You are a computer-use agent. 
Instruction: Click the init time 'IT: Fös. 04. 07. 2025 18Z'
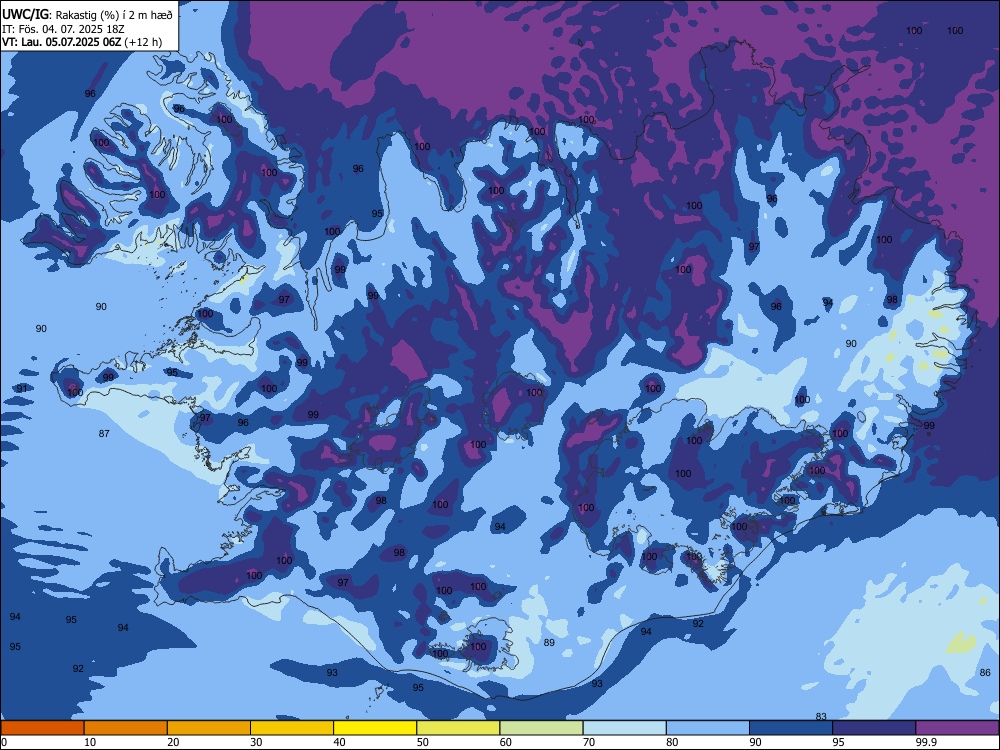(x=63, y=29)
